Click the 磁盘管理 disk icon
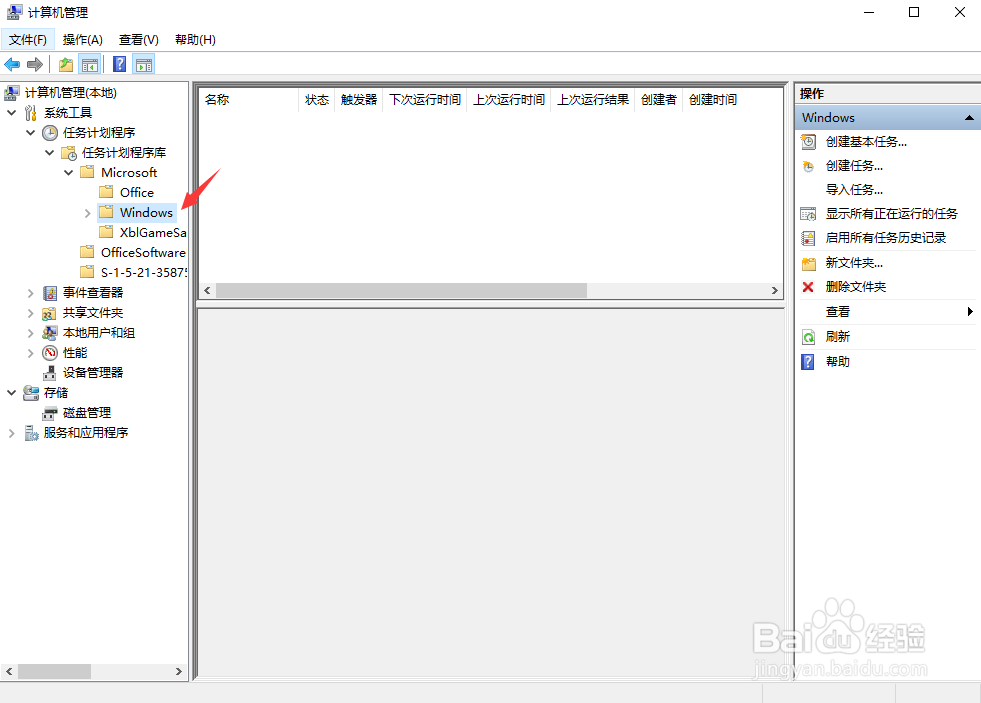 (50, 413)
